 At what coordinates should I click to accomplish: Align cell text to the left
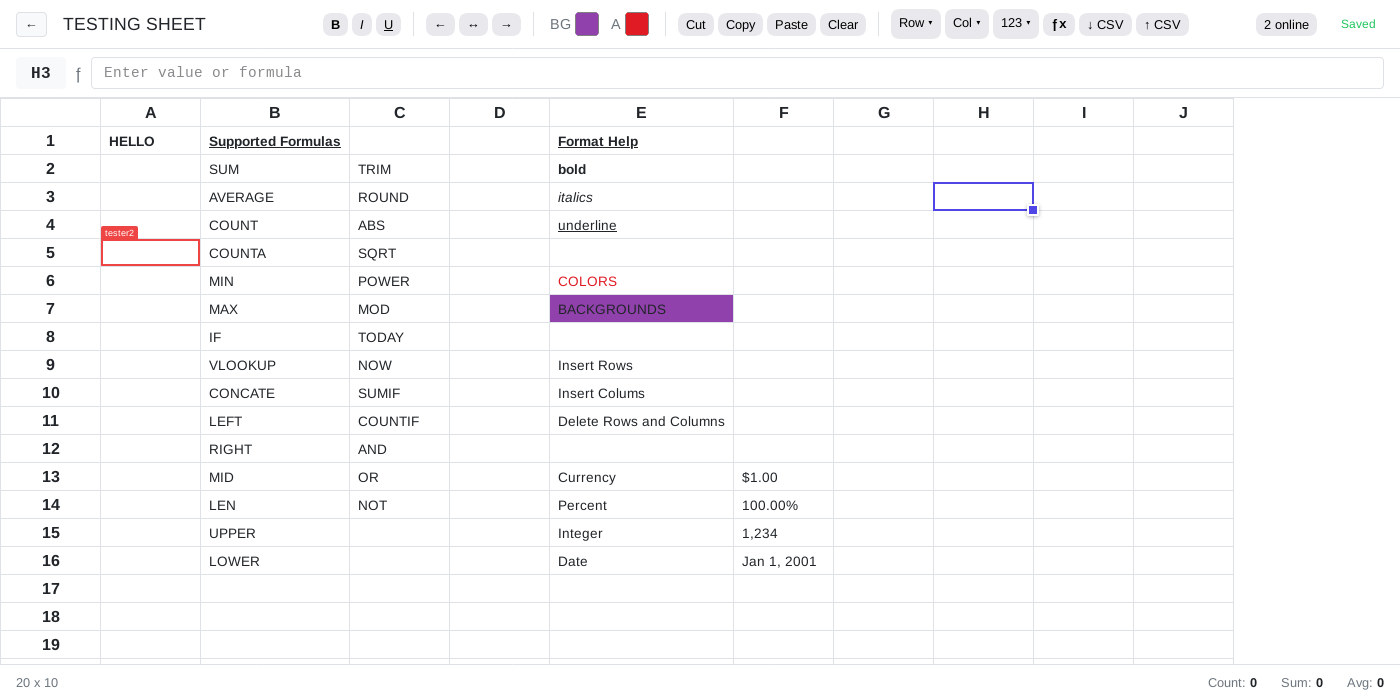440,24
